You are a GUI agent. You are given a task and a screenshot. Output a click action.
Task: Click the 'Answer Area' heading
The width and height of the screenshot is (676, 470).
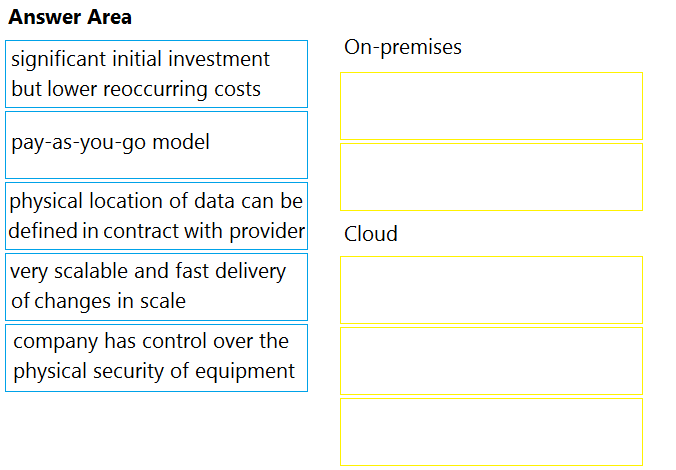tap(70, 17)
